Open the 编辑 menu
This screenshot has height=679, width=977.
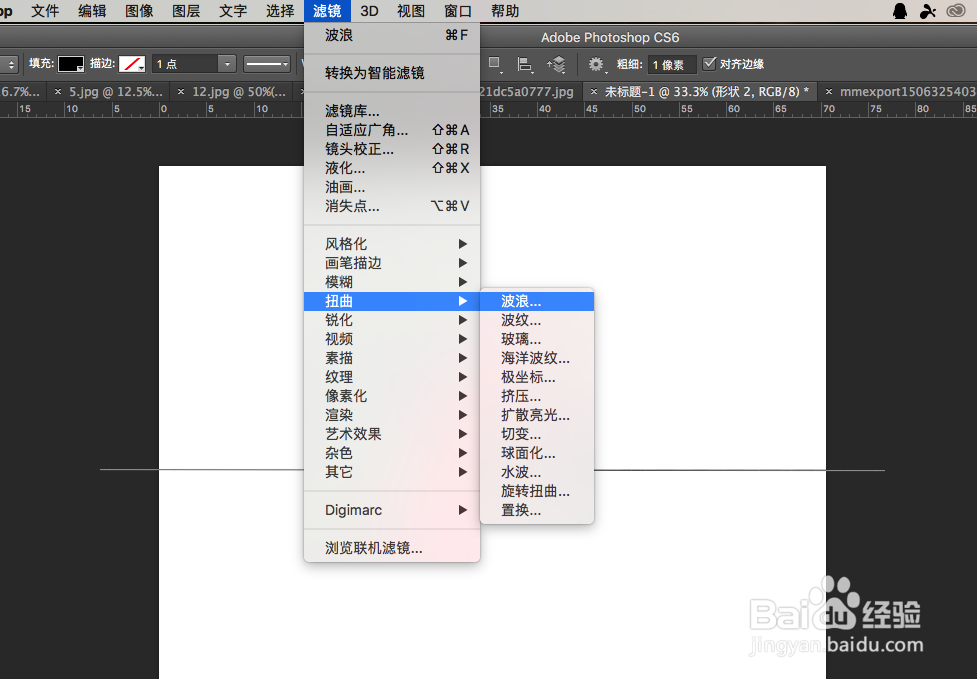(x=92, y=11)
